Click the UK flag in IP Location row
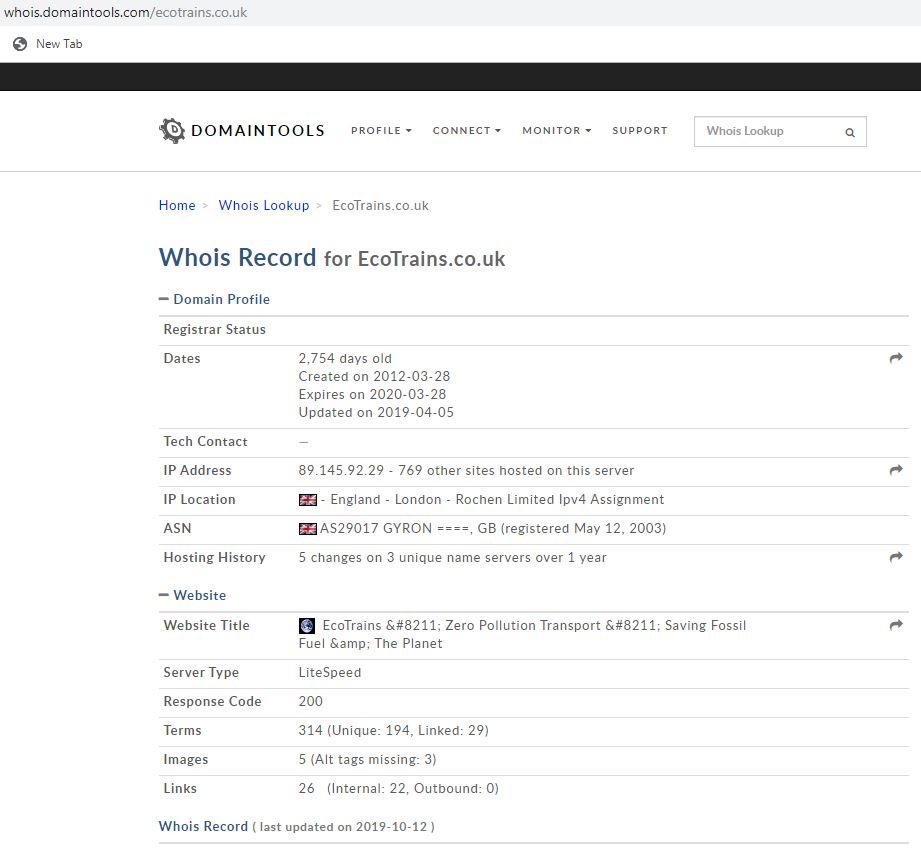Screen dimensions: 921x851 (x=307, y=500)
